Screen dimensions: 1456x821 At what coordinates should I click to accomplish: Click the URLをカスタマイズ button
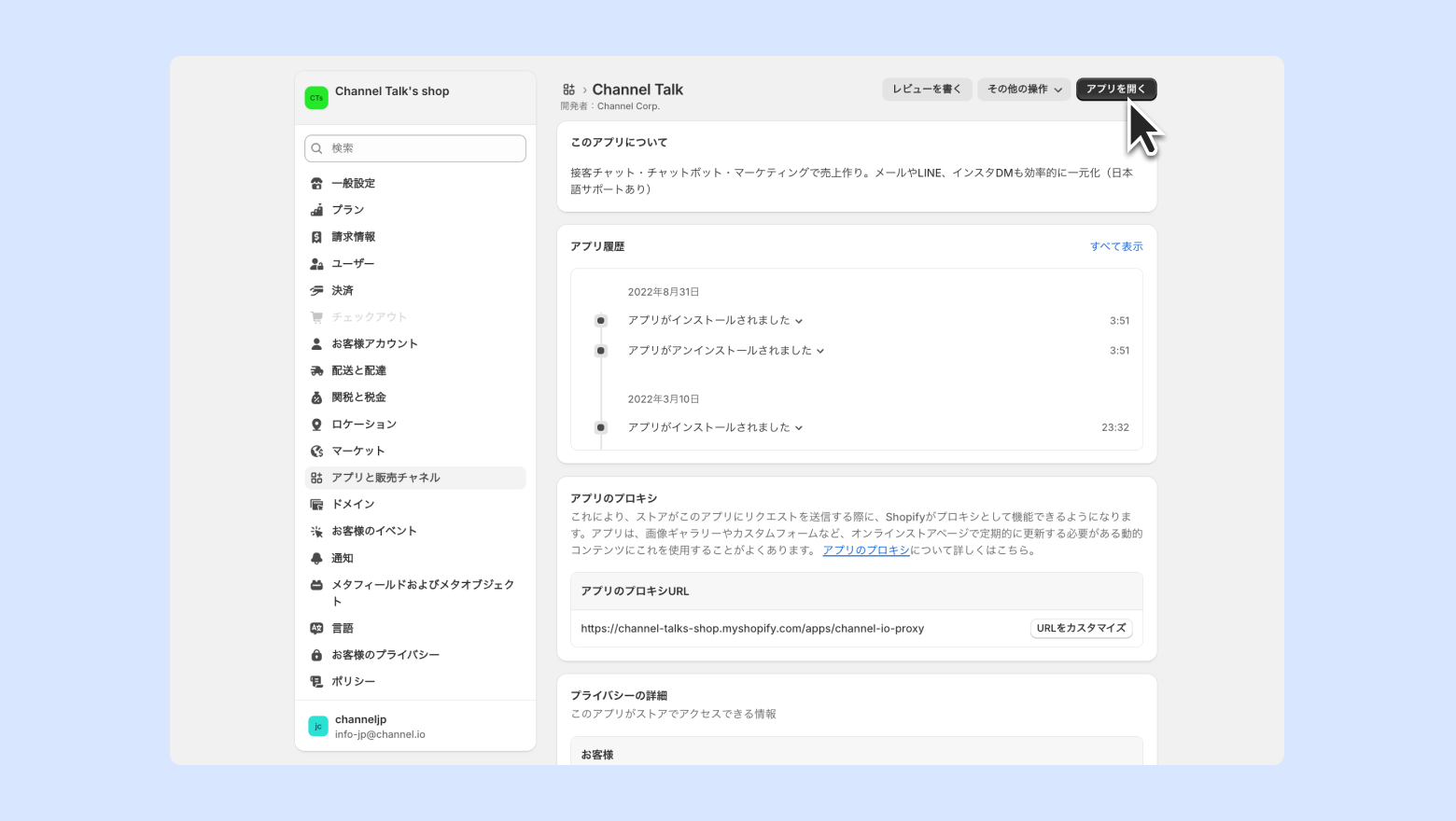click(1082, 629)
